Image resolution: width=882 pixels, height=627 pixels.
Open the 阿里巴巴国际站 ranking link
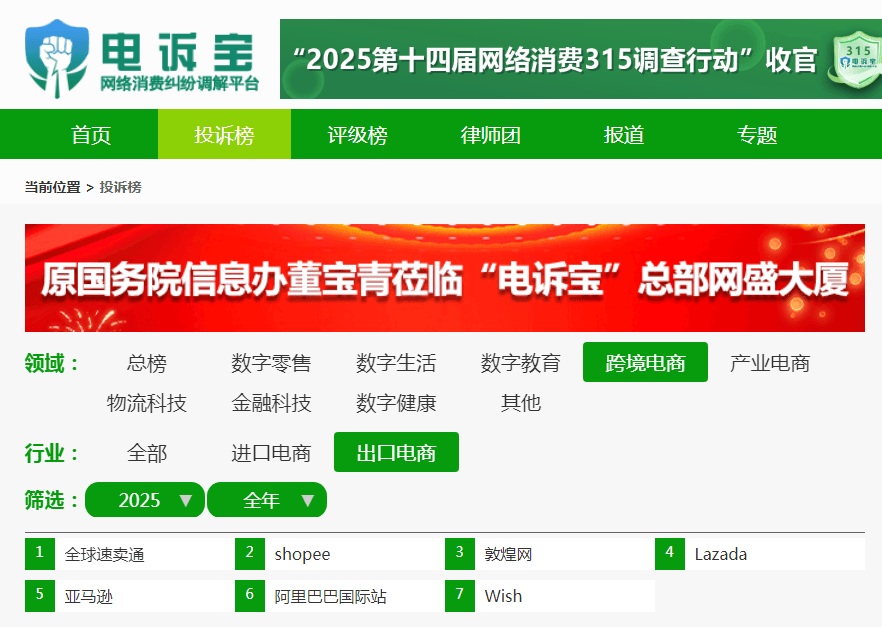tap(330, 596)
